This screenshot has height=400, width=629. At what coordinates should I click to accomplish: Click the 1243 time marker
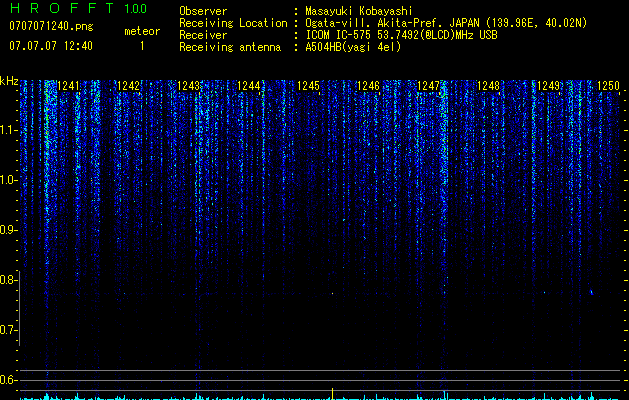[189, 85]
